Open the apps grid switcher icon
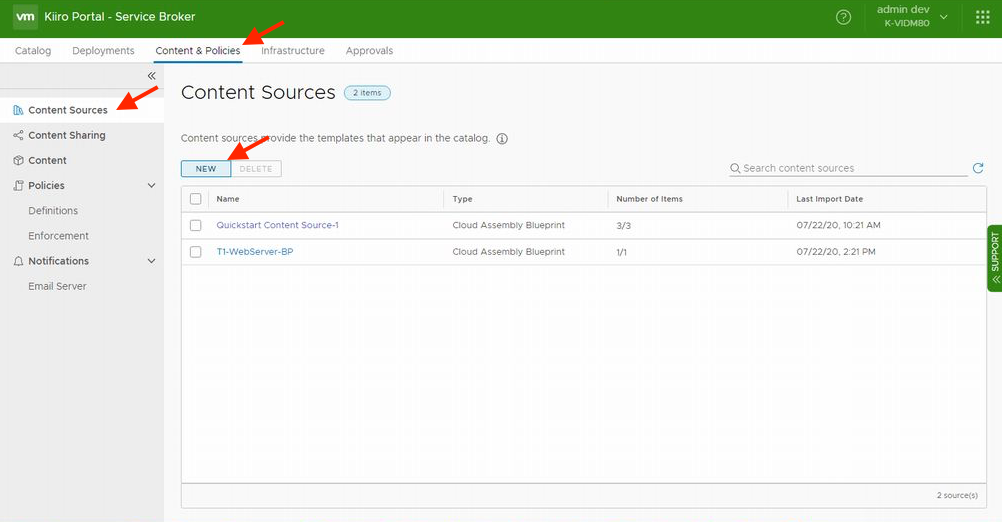Image resolution: width=1002 pixels, height=522 pixels. click(x=983, y=17)
